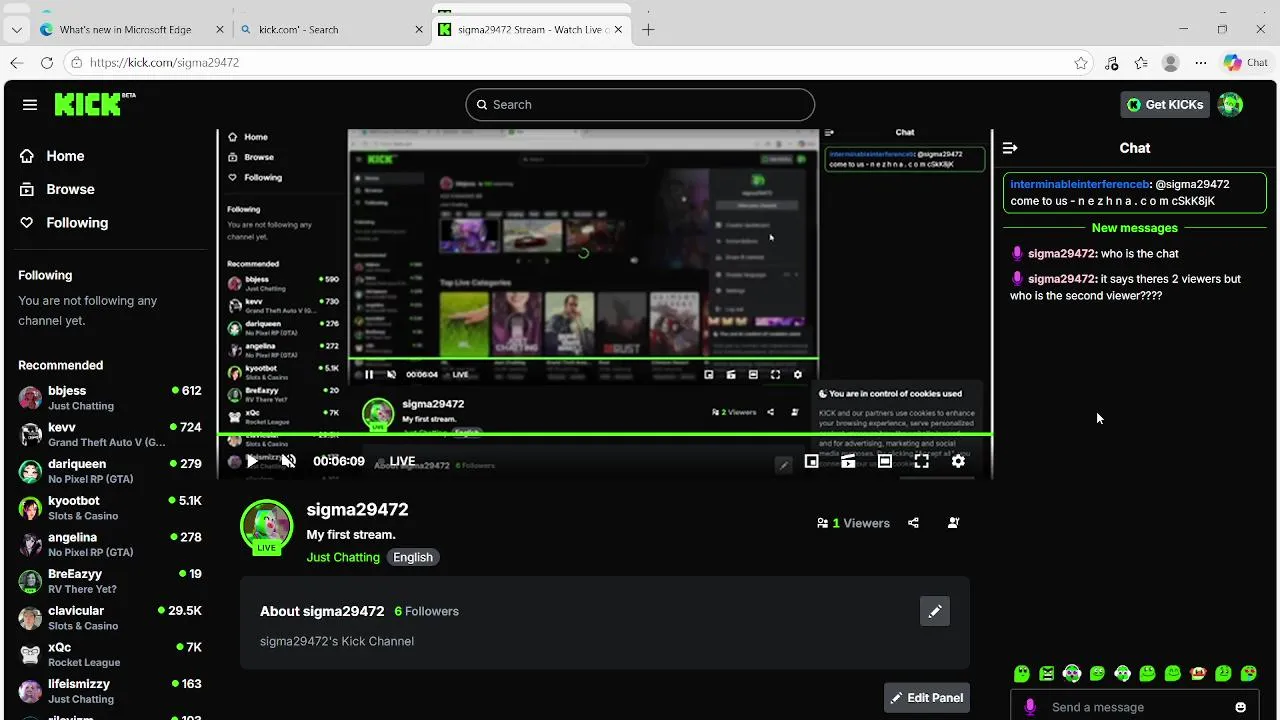
Task: Open the Copilot Chat button
Action: [1246, 62]
